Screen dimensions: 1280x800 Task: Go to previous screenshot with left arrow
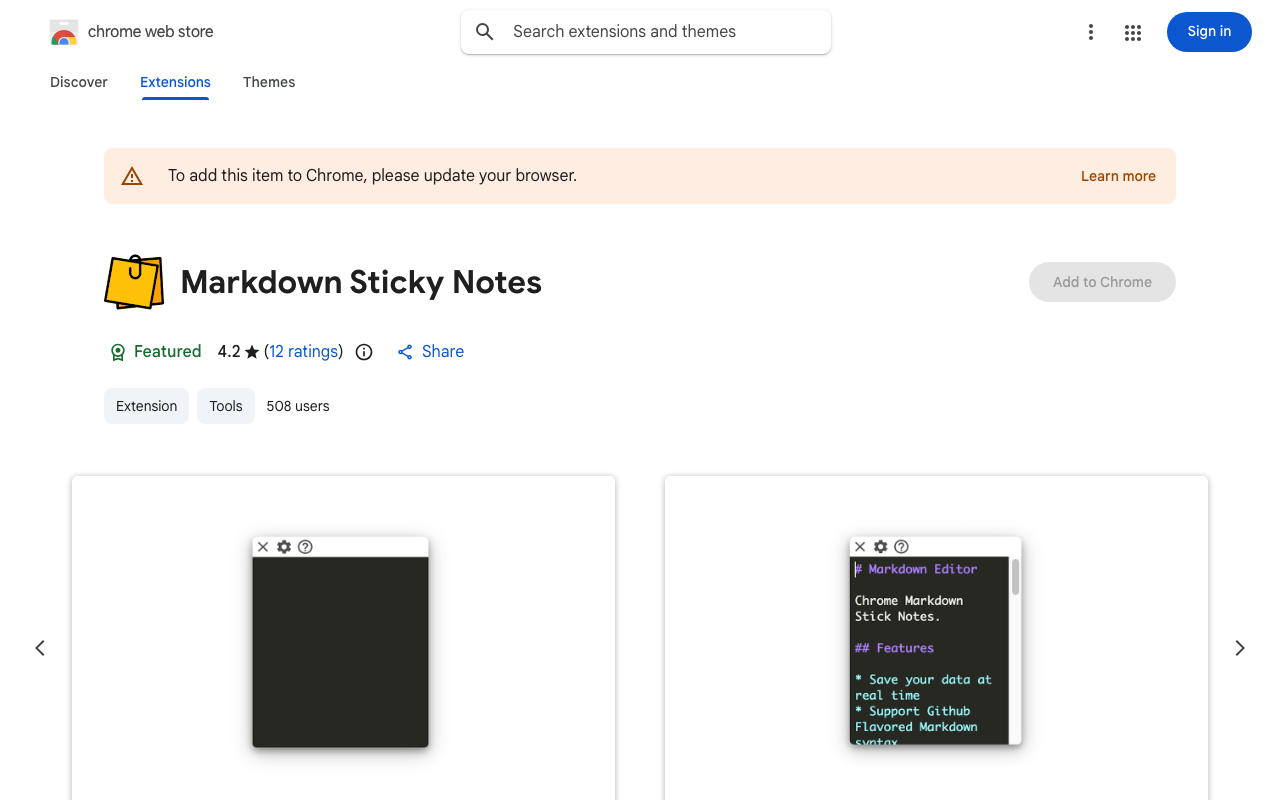40,648
